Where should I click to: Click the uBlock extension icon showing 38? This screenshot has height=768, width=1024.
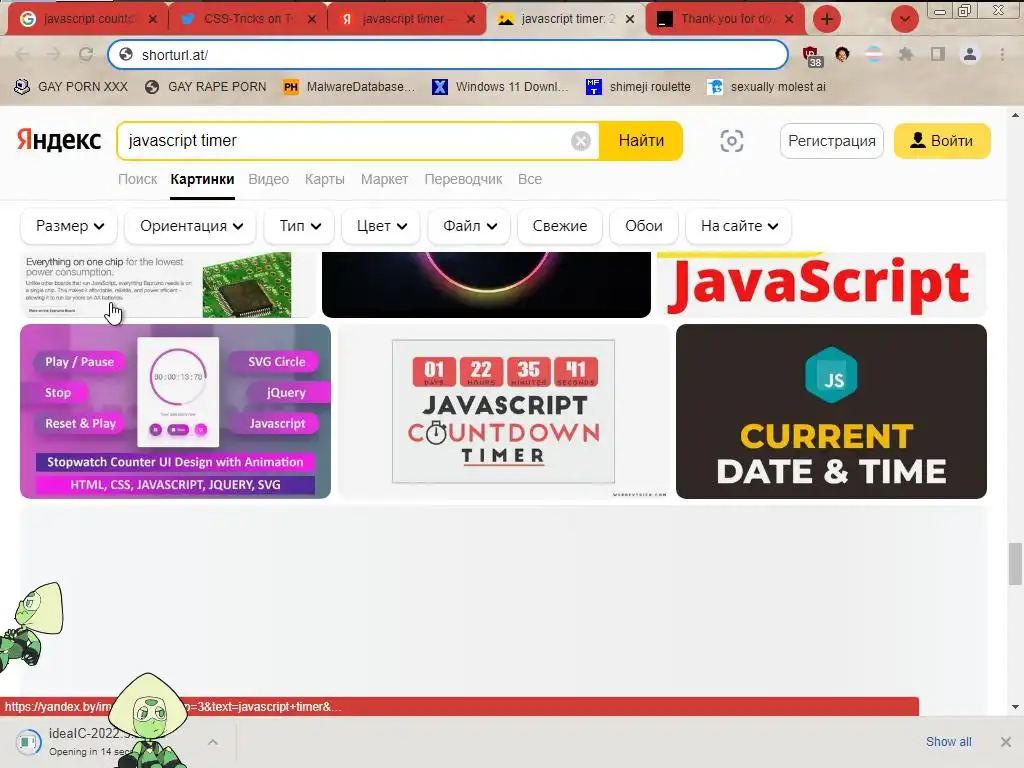tap(811, 56)
